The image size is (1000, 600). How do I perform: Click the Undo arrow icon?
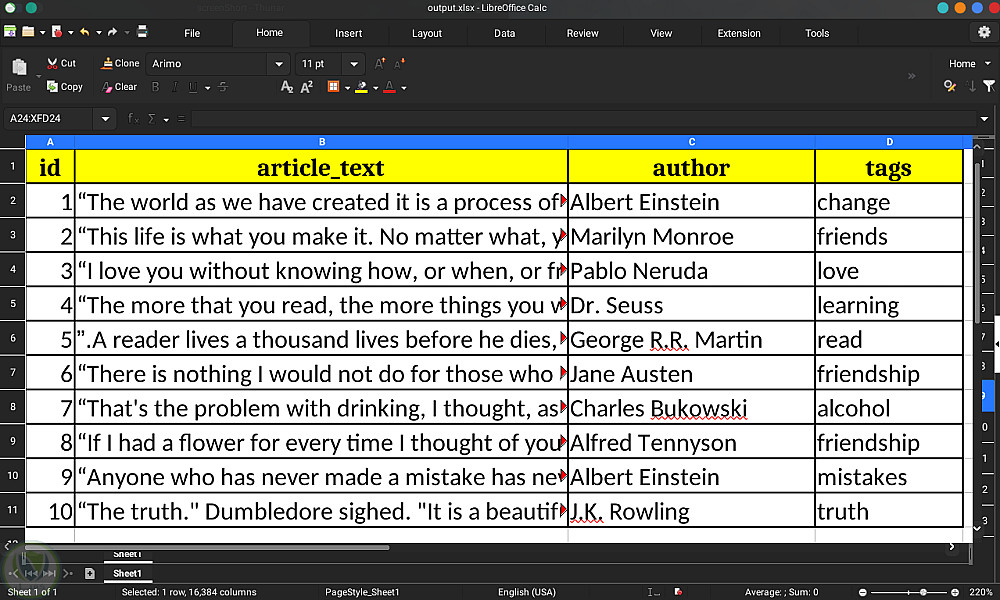[x=84, y=31]
